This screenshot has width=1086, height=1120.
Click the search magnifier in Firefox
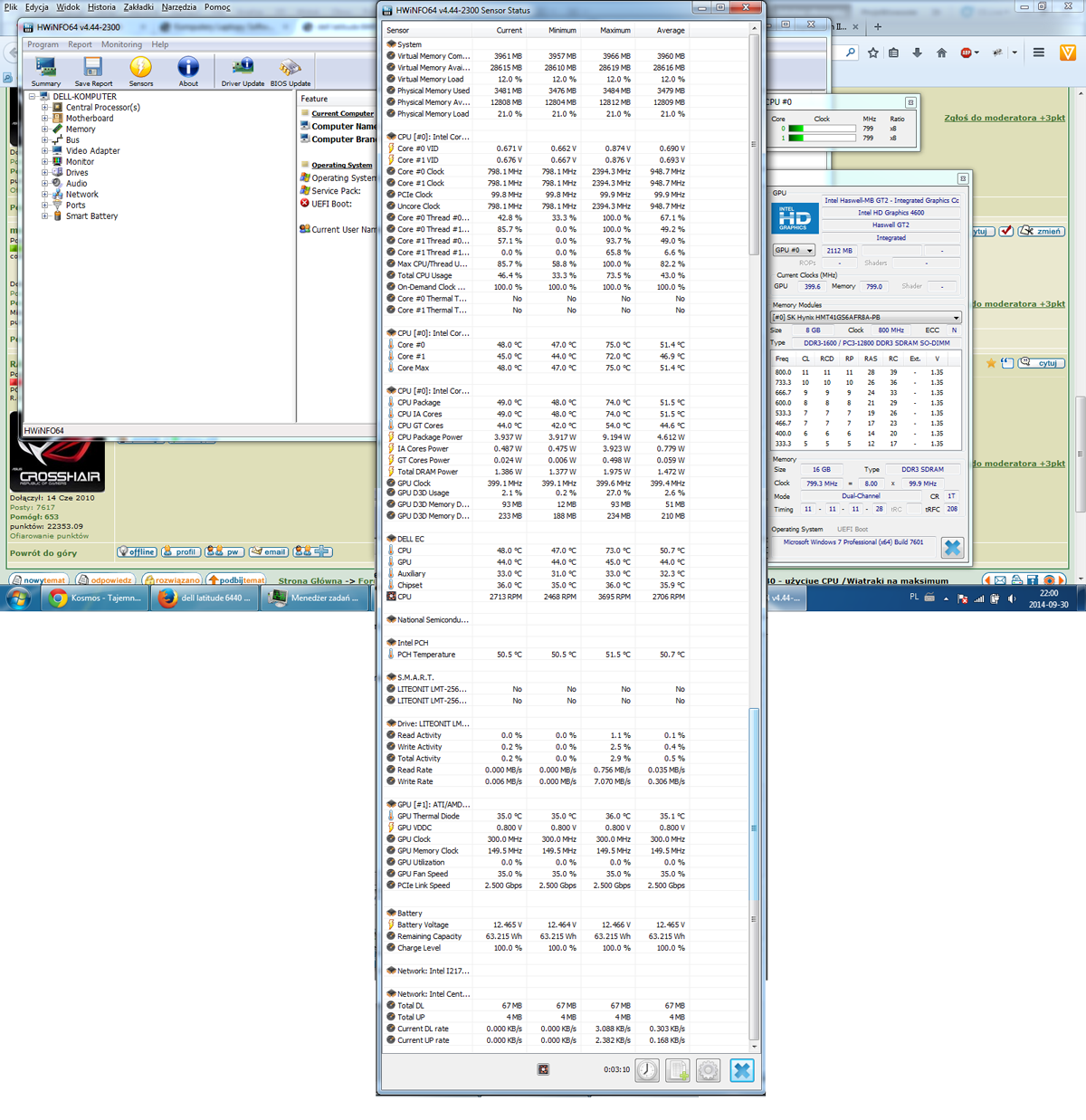tap(851, 53)
